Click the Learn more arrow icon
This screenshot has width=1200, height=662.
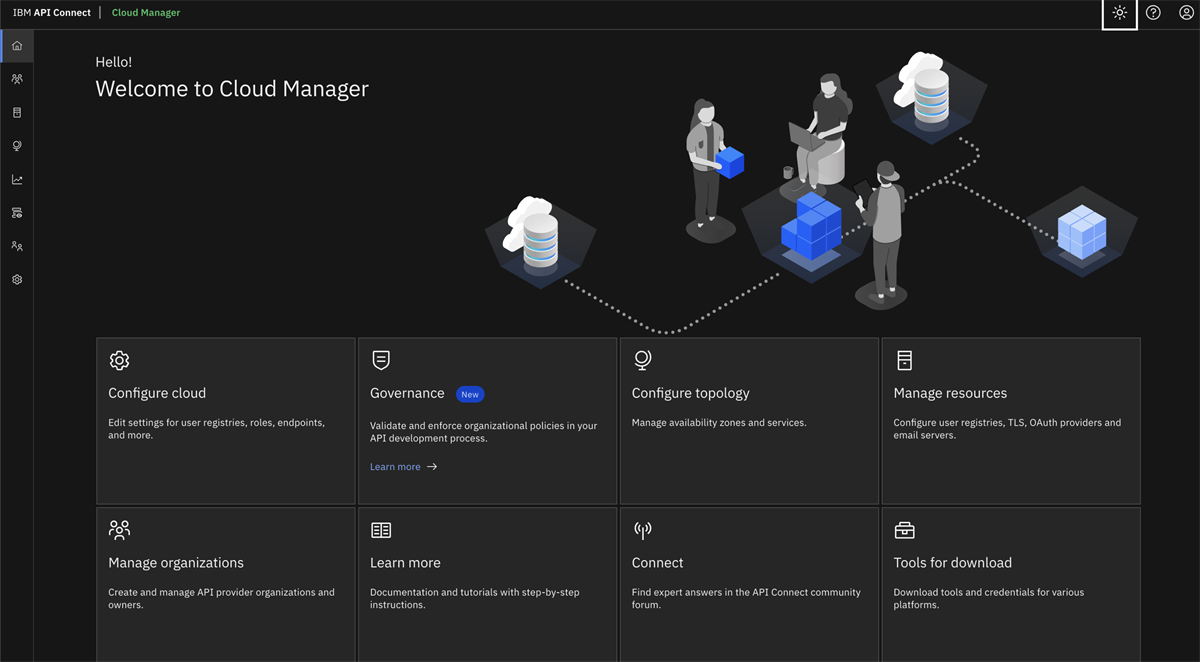point(432,467)
